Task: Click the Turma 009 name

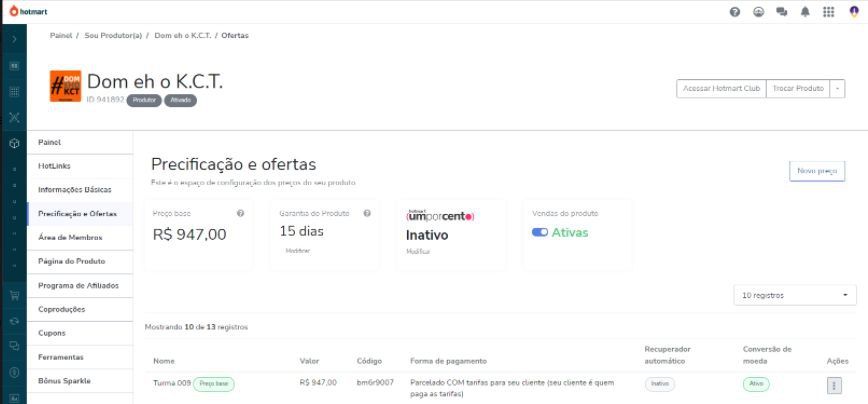Action: [172, 383]
